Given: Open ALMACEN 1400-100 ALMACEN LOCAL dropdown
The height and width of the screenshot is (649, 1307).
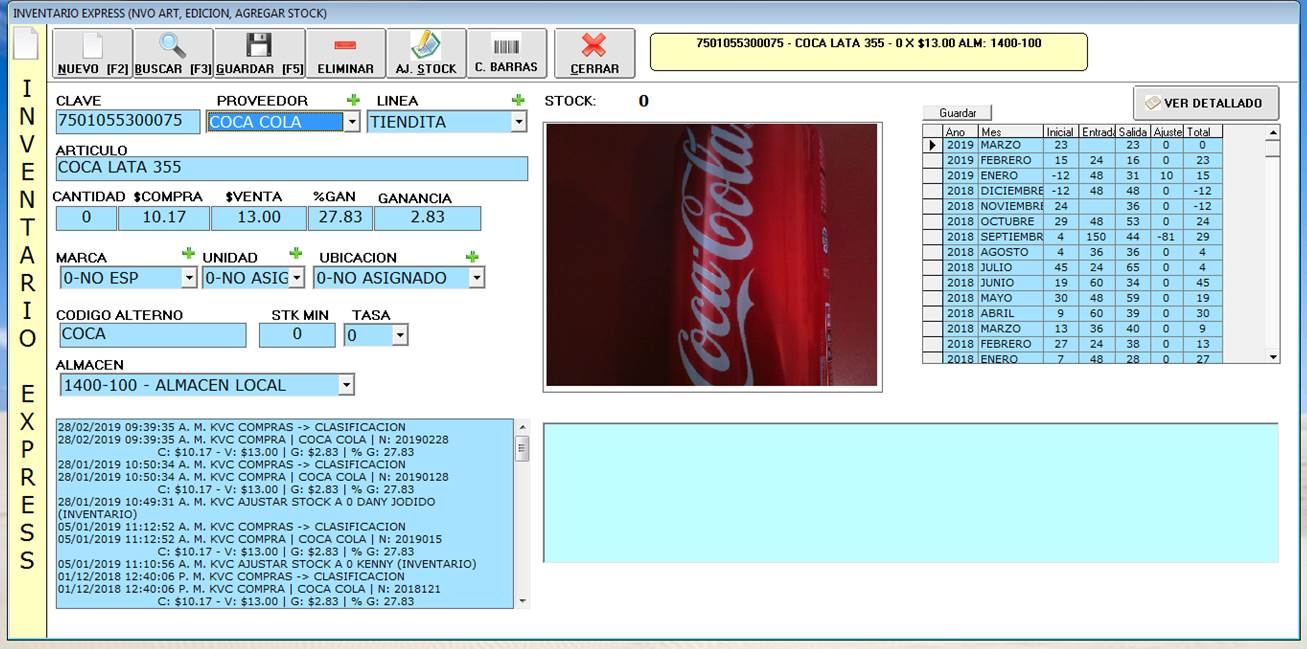Looking at the screenshot, I should pos(346,385).
